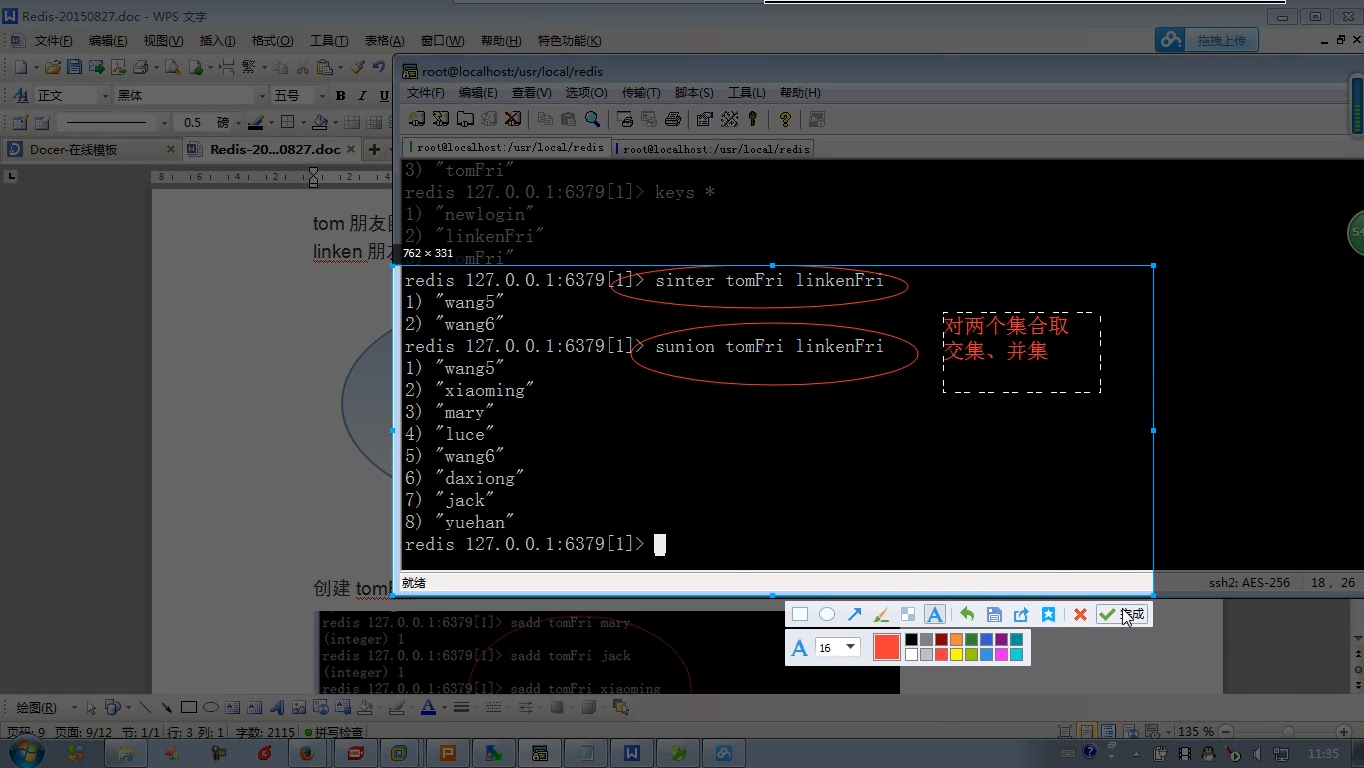Toggle bold B formatting in WPS
This screenshot has height=768, width=1364.
340,96
